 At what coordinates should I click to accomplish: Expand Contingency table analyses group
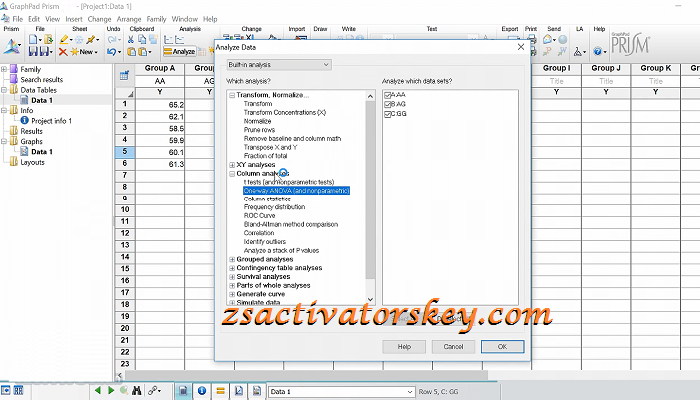(232, 268)
